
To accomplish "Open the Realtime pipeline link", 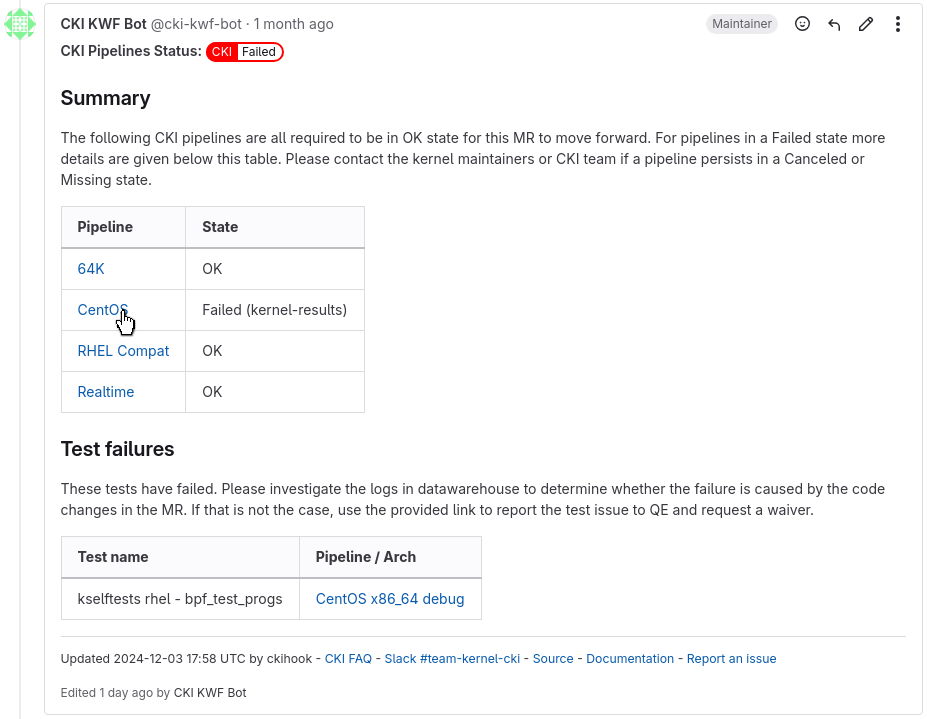I will [x=105, y=392].
